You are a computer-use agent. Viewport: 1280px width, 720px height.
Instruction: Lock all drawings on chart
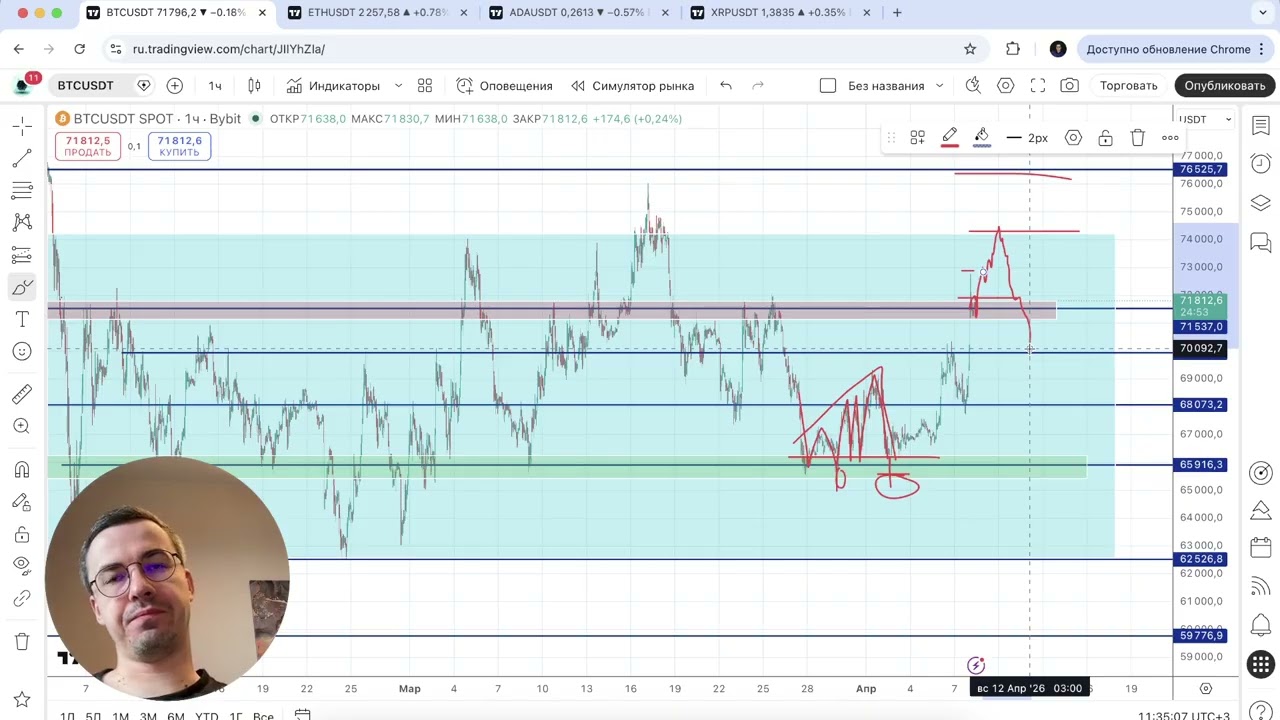click(22, 534)
